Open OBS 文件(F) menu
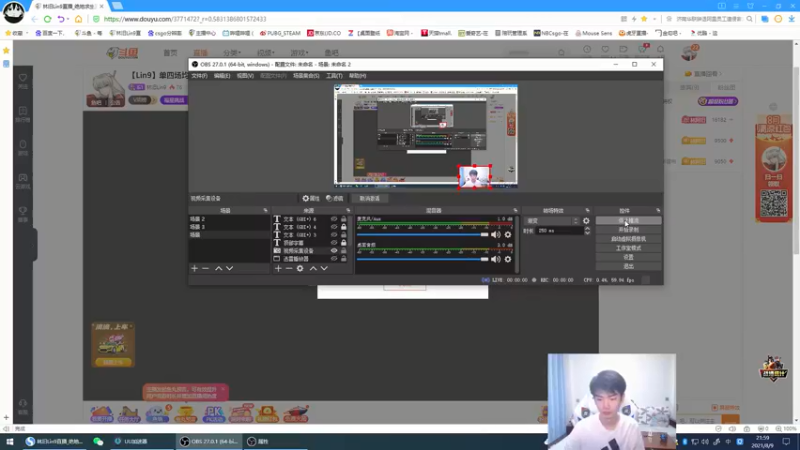Screen dimensions: 800x450 pos(199,76)
